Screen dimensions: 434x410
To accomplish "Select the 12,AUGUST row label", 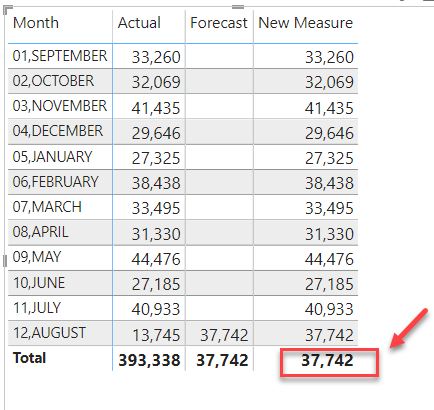I will click(49, 333).
